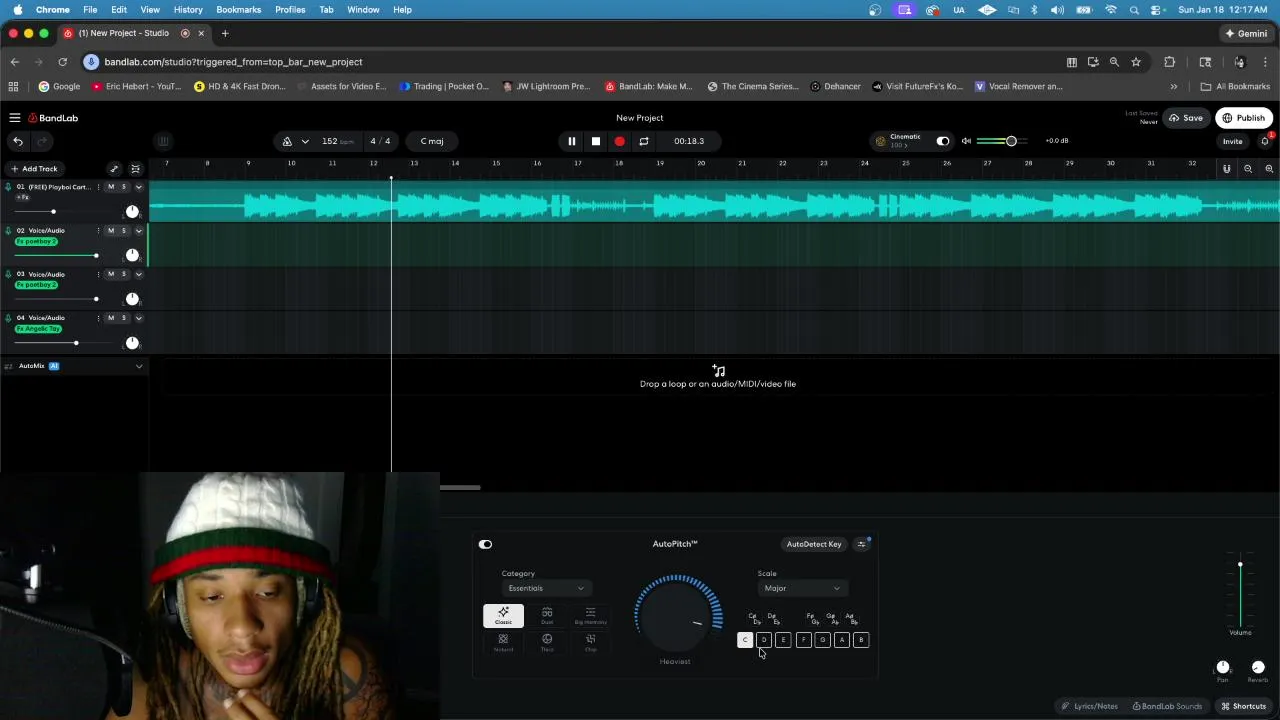Mute track 02 Voice/Audio

tap(111, 231)
